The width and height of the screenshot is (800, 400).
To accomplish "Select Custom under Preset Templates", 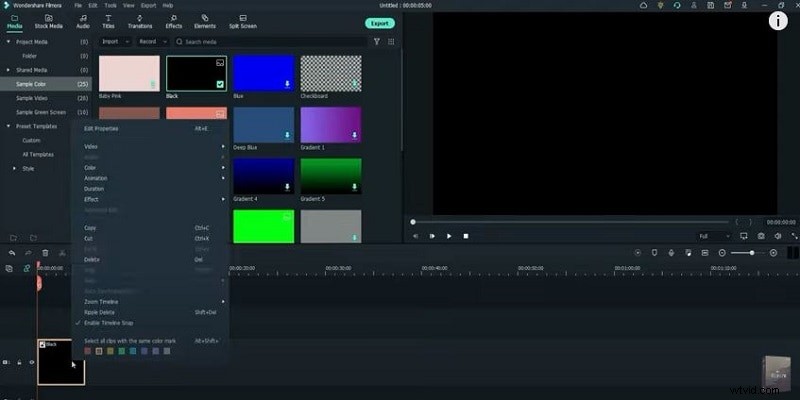I will tap(31, 140).
